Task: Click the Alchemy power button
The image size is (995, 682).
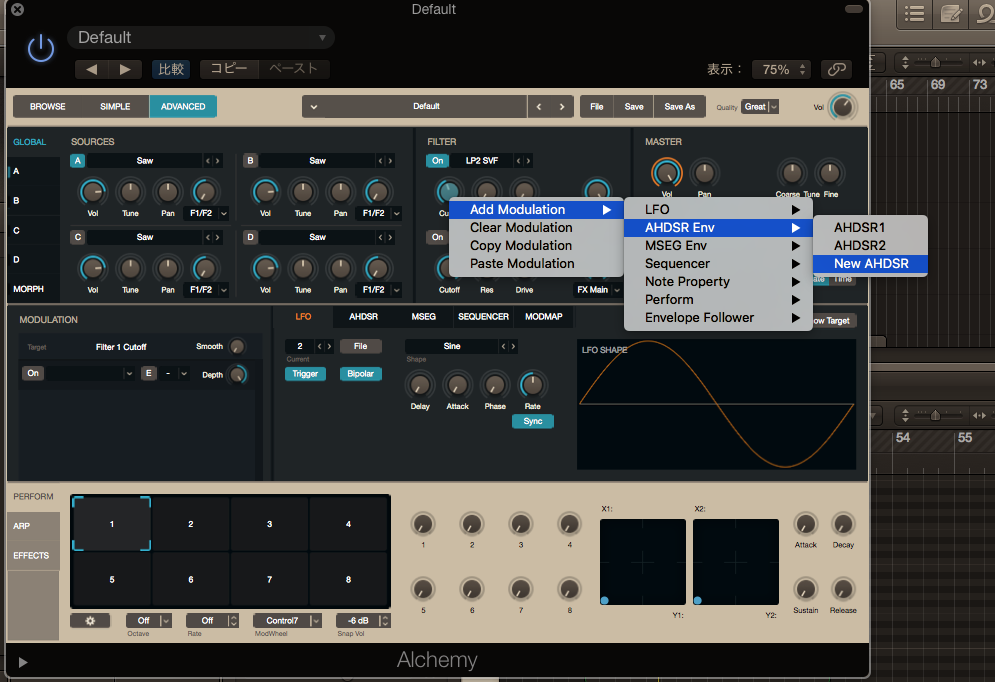Action: (40, 48)
